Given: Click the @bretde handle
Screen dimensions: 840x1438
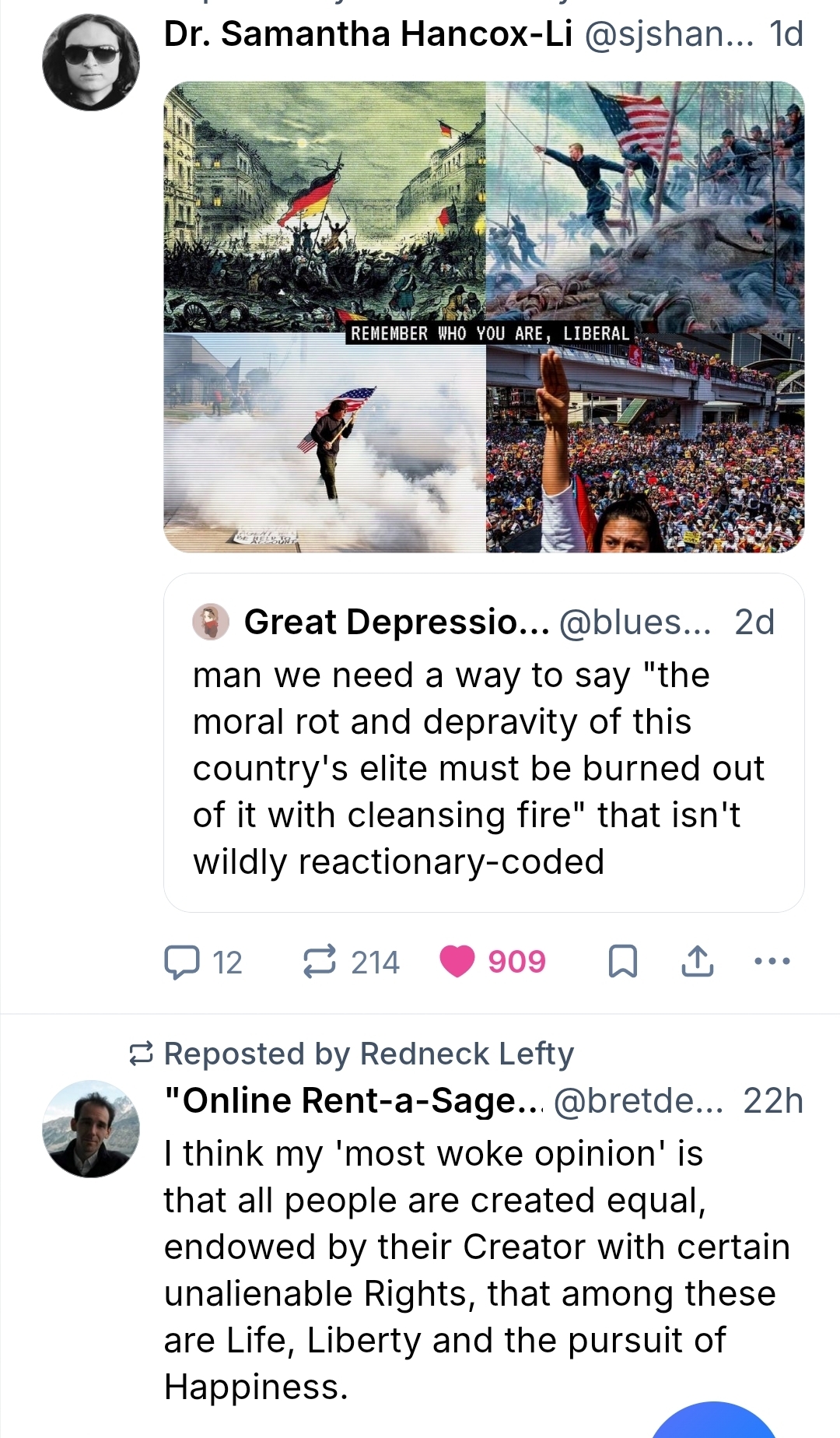Looking at the screenshot, I should point(638,1101).
